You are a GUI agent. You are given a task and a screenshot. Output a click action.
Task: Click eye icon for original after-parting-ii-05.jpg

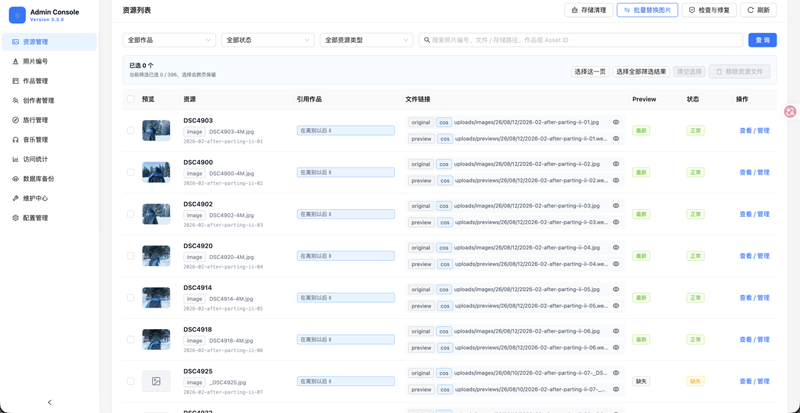(616, 289)
